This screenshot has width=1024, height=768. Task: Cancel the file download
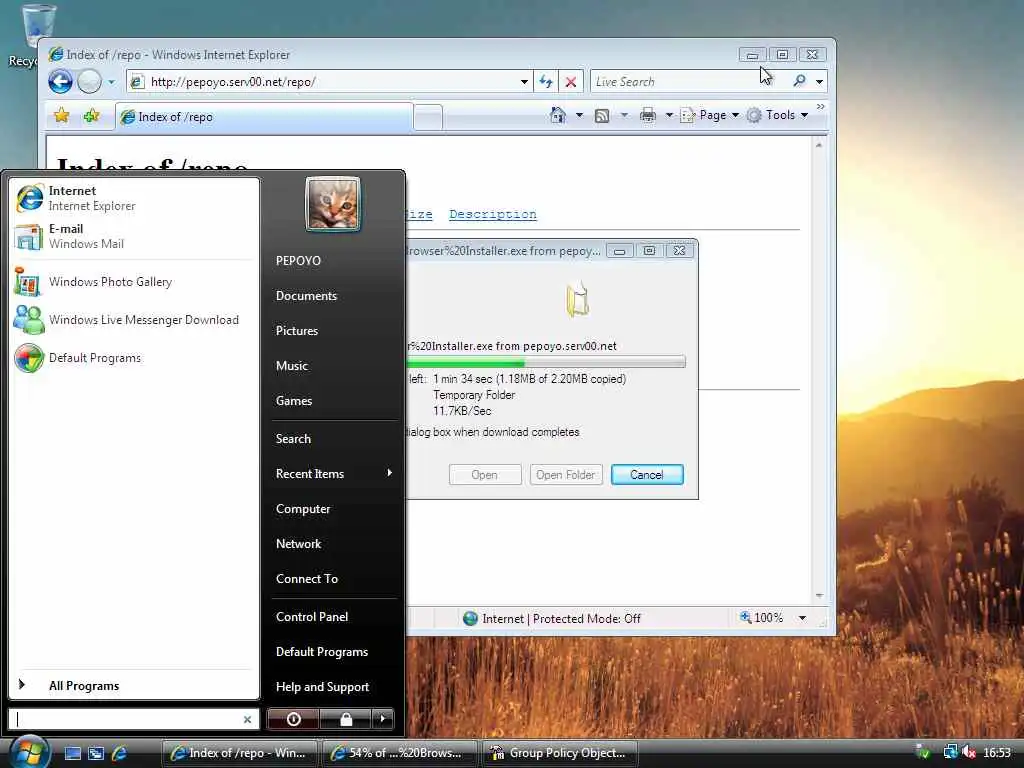pyautogui.click(x=647, y=475)
